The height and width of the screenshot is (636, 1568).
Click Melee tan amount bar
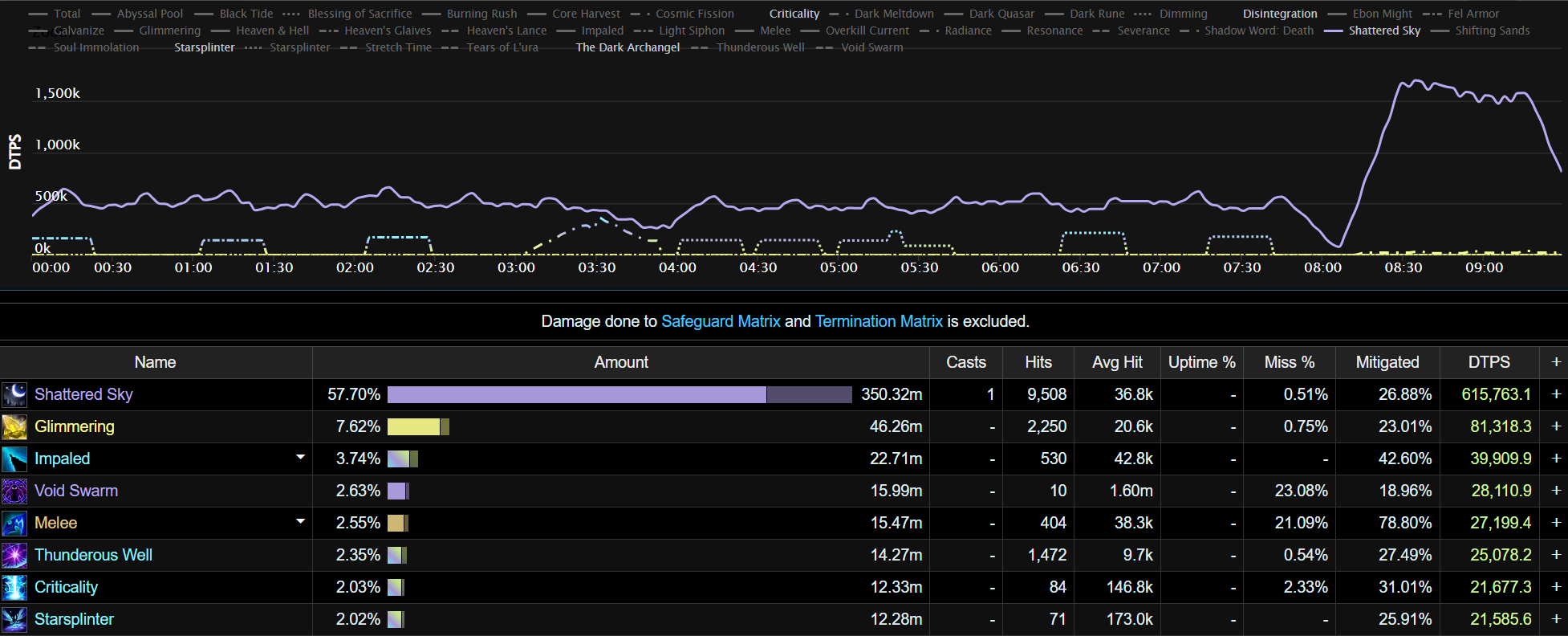point(396,523)
